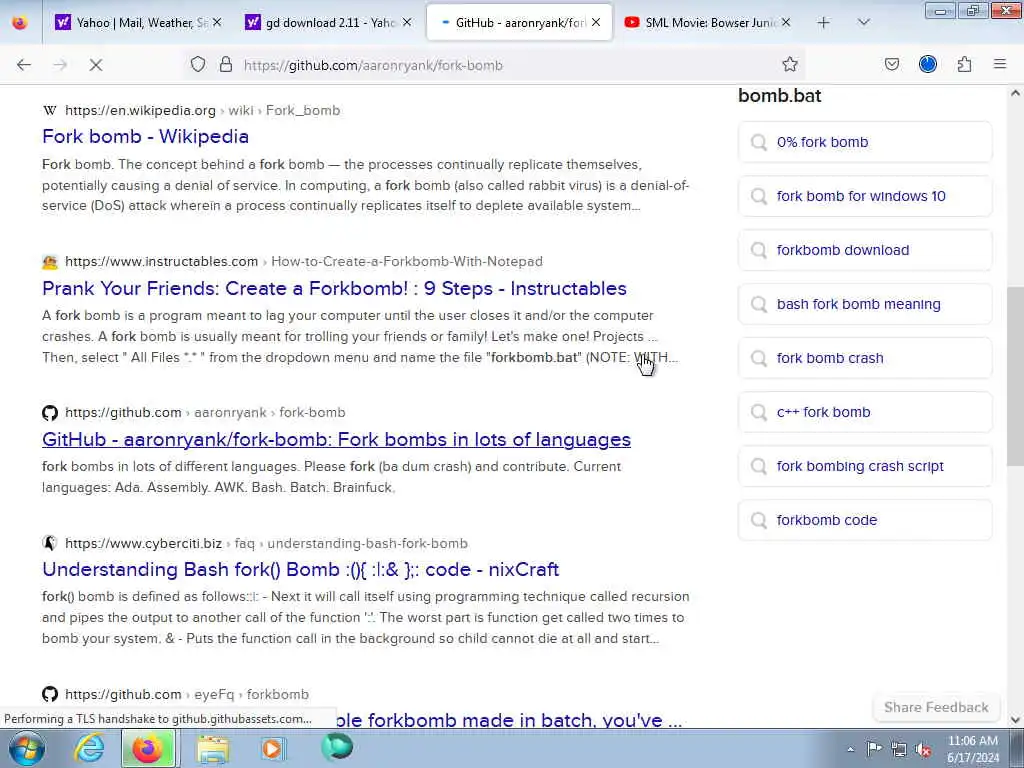This screenshot has width=1024, height=768.
Task: Click the green round taskbar app icon
Action: (337, 747)
